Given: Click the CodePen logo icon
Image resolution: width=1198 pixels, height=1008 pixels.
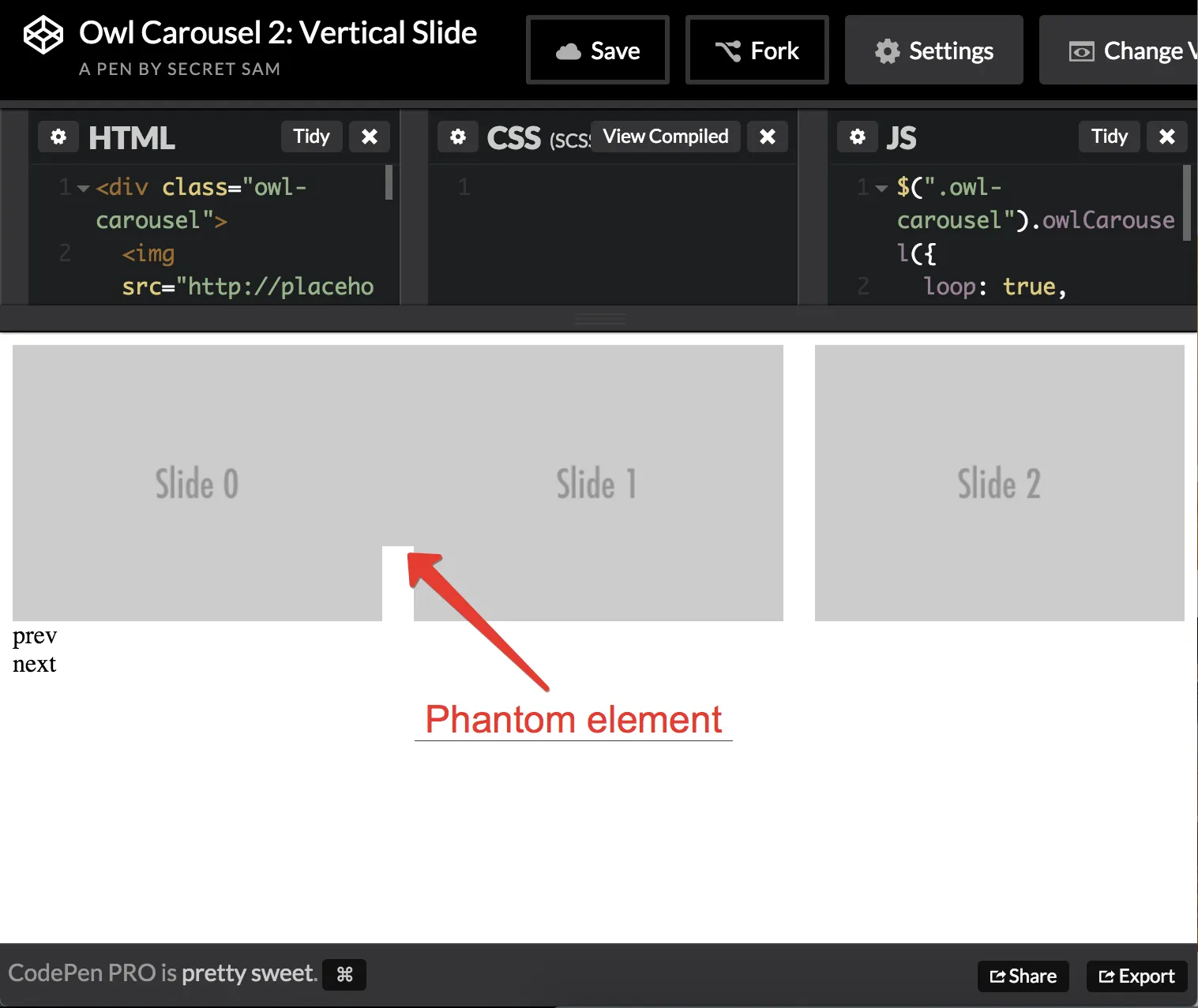Looking at the screenshot, I should pyautogui.click(x=43, y=36).
